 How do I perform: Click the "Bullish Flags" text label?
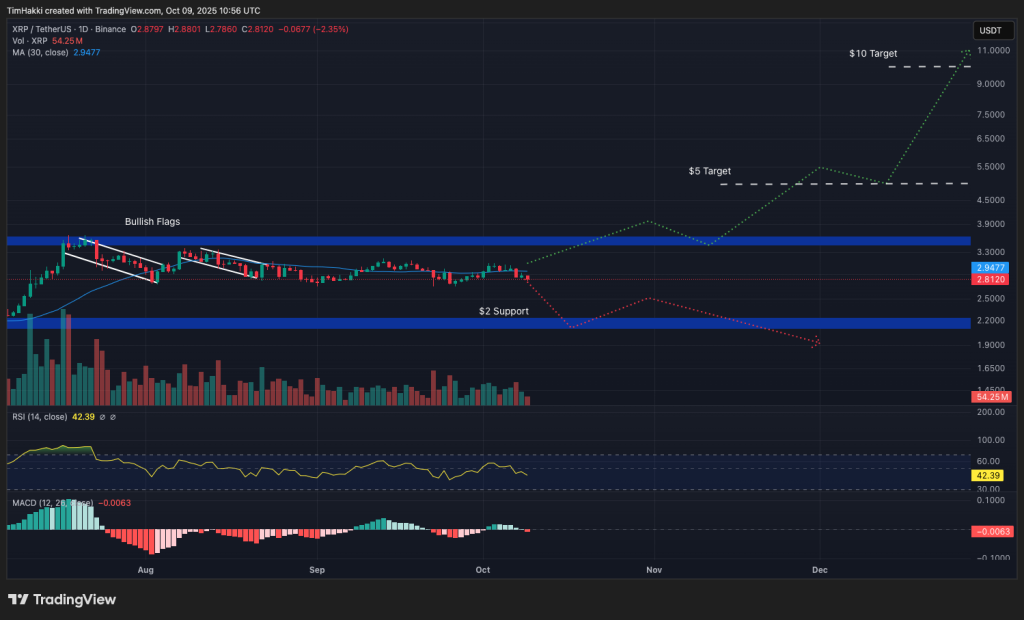pos(152,221)
